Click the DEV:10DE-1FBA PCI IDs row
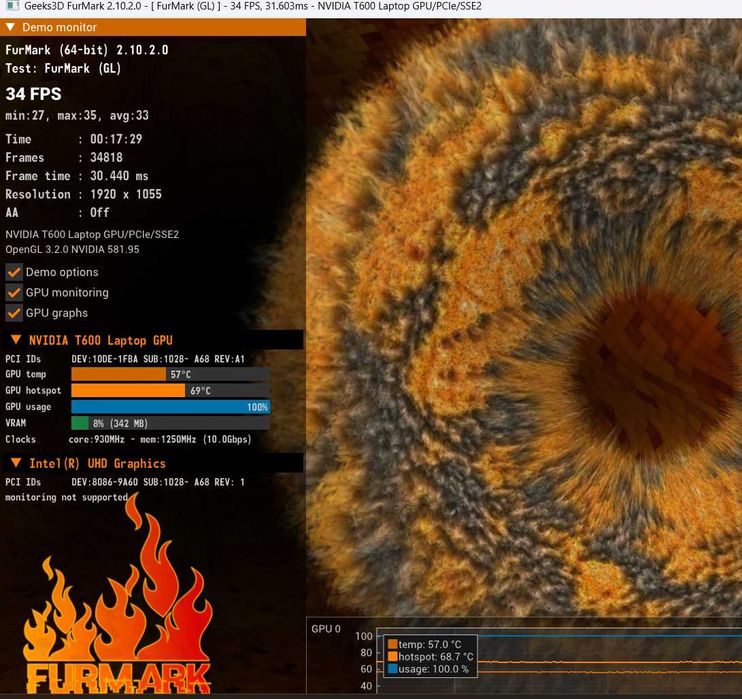The height and width of the screenshot is (699, 742). pos(125,359)
